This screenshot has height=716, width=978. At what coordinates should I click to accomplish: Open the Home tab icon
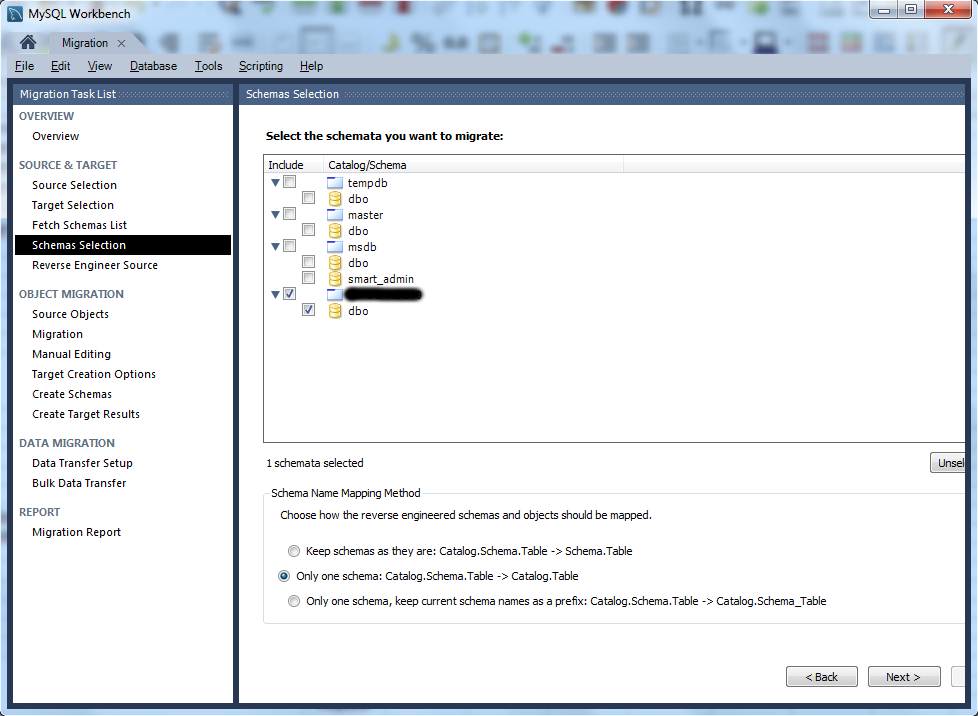pyautogui.click(x=27, y=42)
